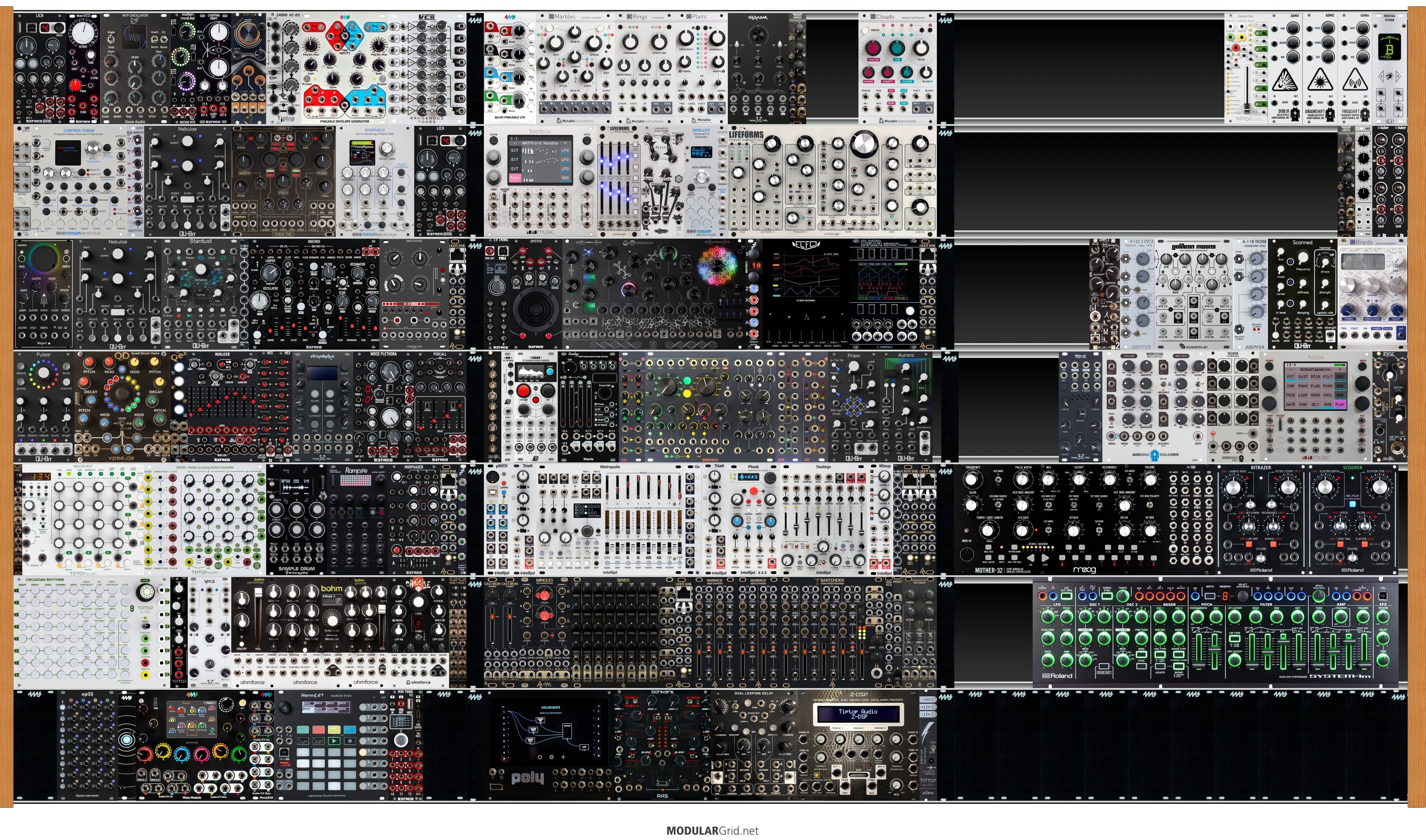
Task: Select the Morpheus filter module
Action: 375,181
